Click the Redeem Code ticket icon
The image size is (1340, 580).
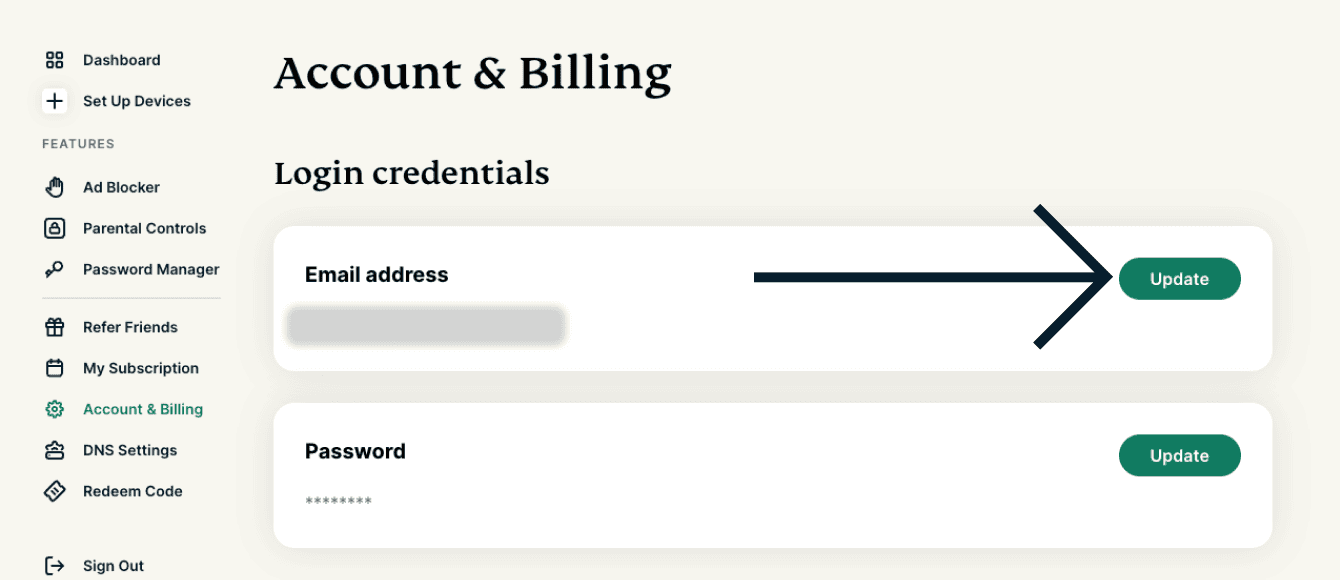click(55, 491)
